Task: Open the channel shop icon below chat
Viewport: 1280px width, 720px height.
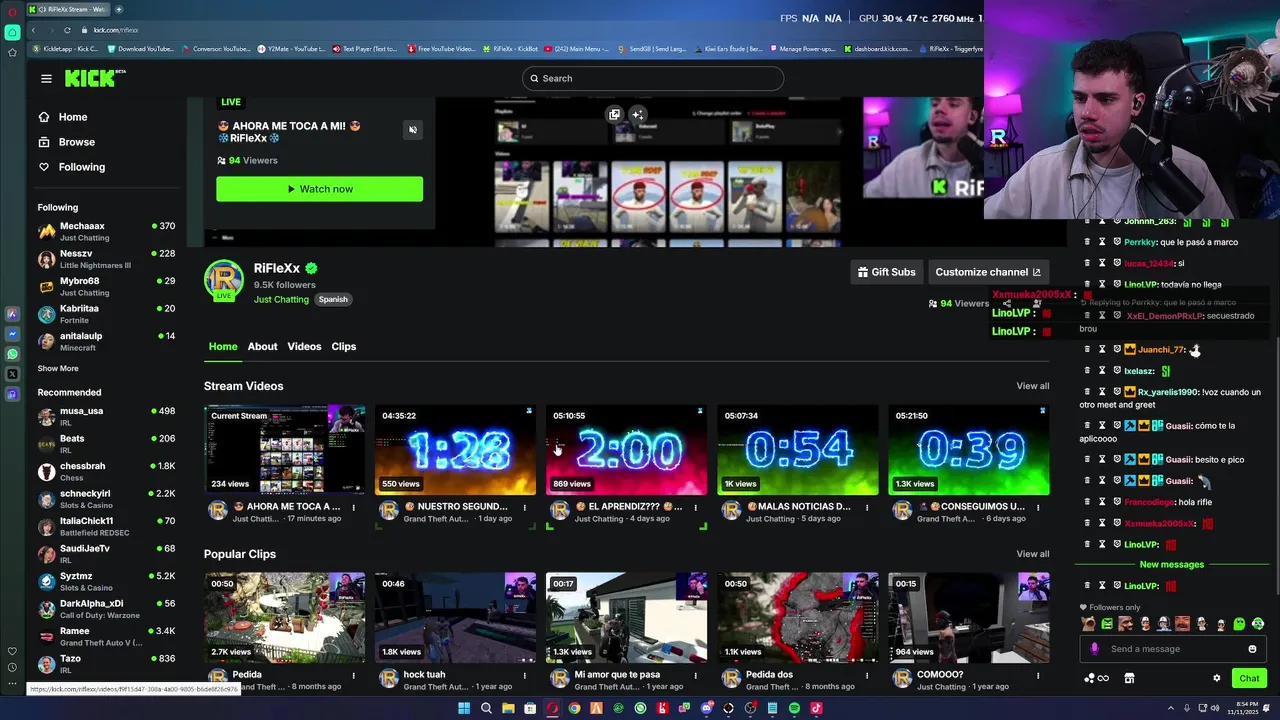Action: pos(1129,678)
